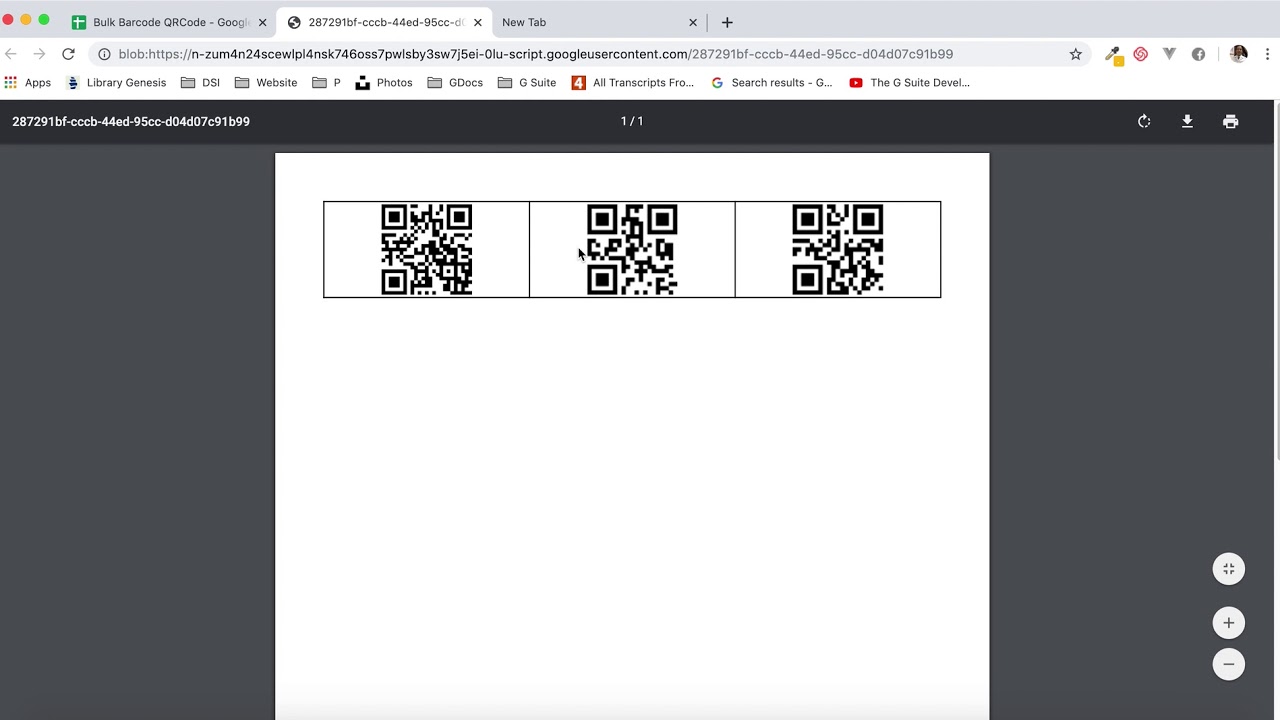1280x720 pixels.
Task: Open Apps shortcut in bookmarks bar
Action: (27, 83)
